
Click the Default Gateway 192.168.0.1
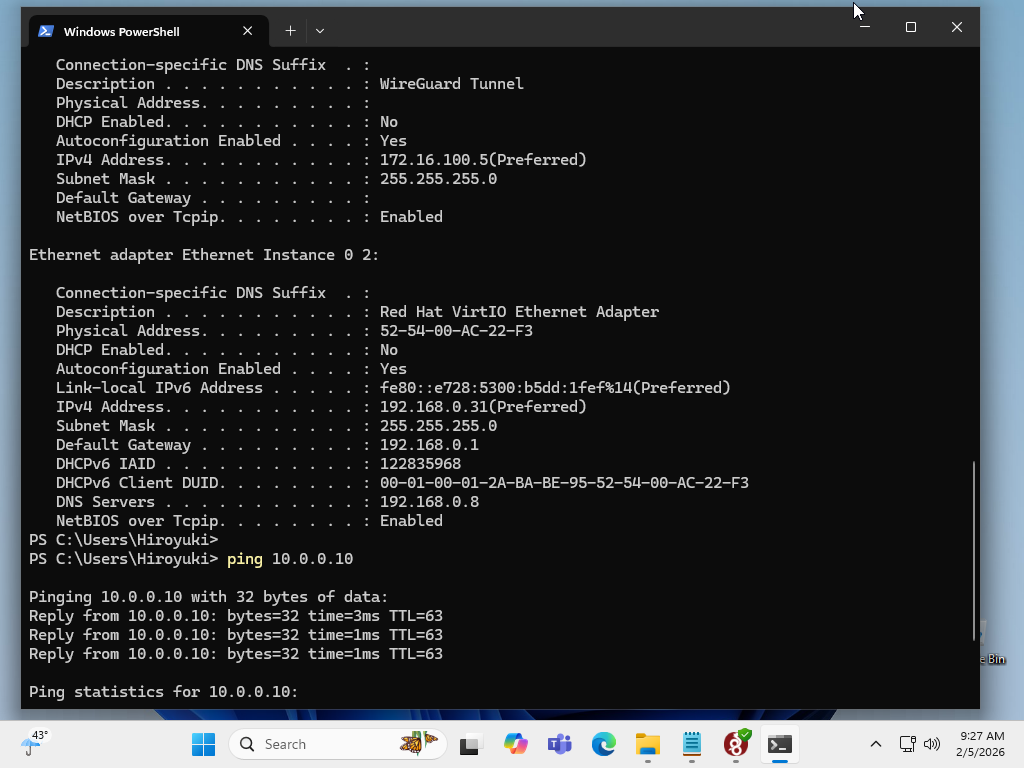pos(429,445)
